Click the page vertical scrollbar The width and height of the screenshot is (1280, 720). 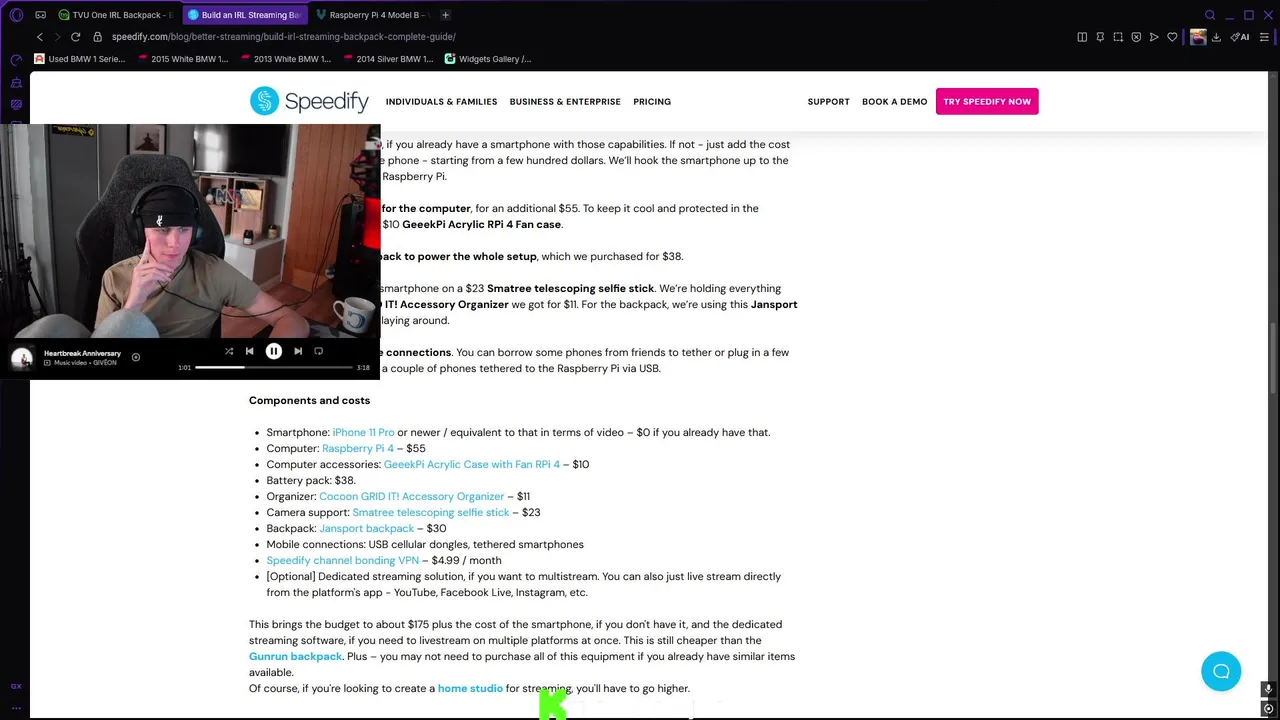1273,358
